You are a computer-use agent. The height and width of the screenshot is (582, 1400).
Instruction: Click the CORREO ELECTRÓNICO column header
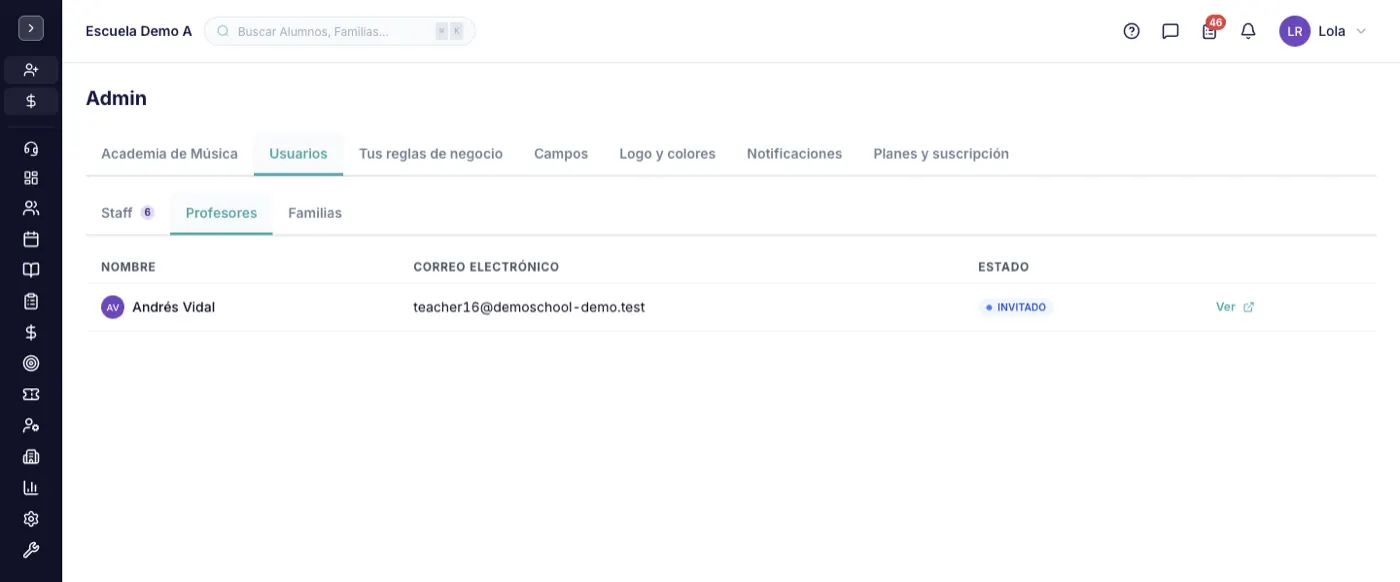click(x=486, y=267)
